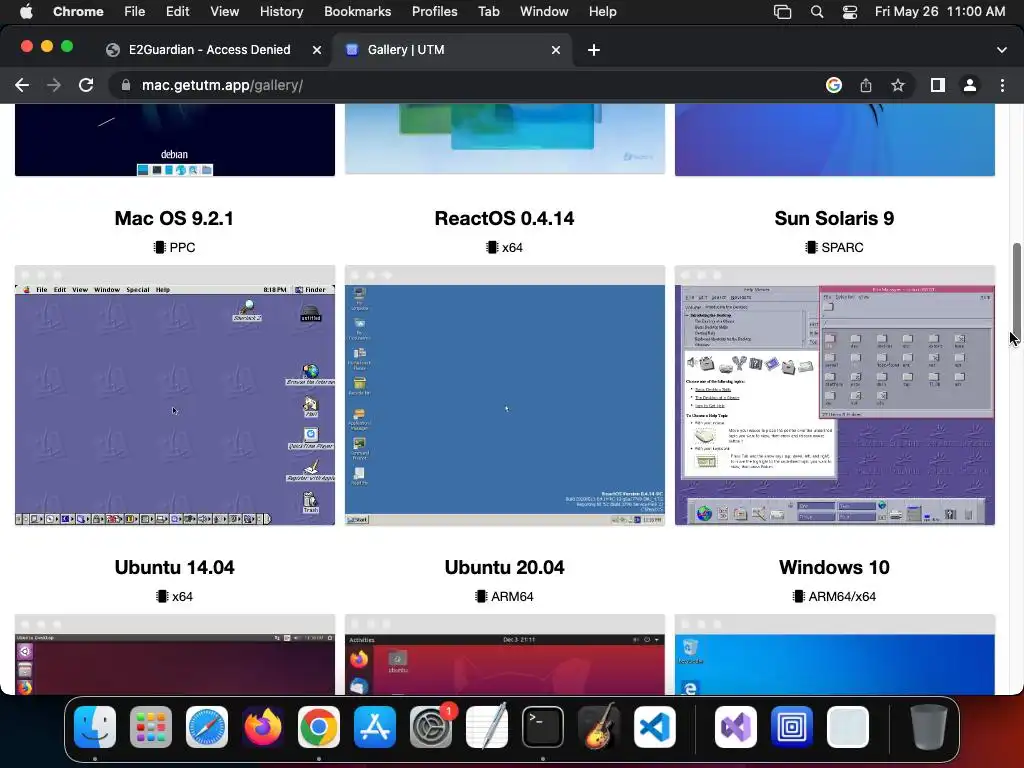The image size is (1024, 768).
Task: Open the History menu
Action: pyautogui.click(x=281, y=12)
